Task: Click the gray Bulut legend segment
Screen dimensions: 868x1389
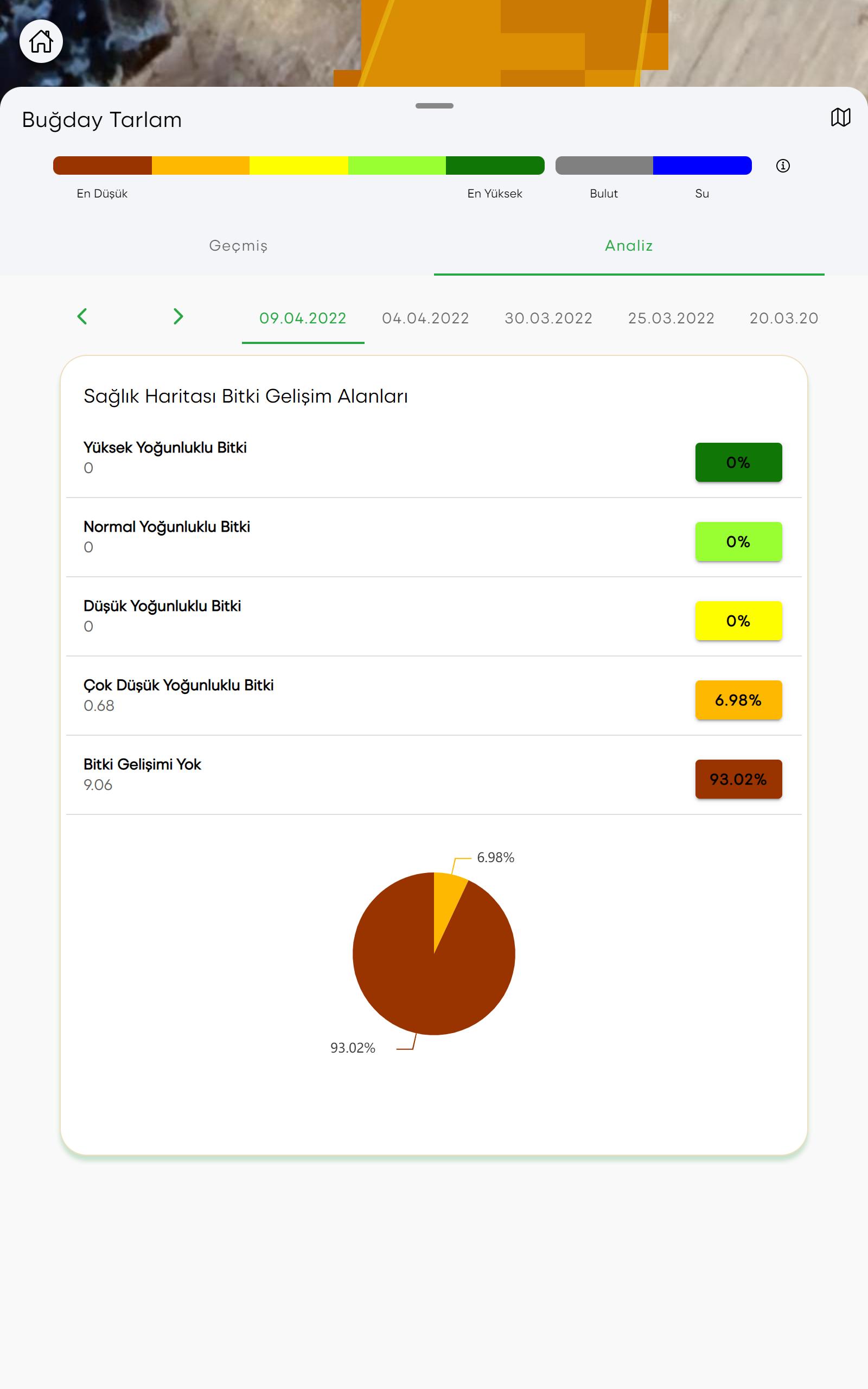Action: [604, 165]
